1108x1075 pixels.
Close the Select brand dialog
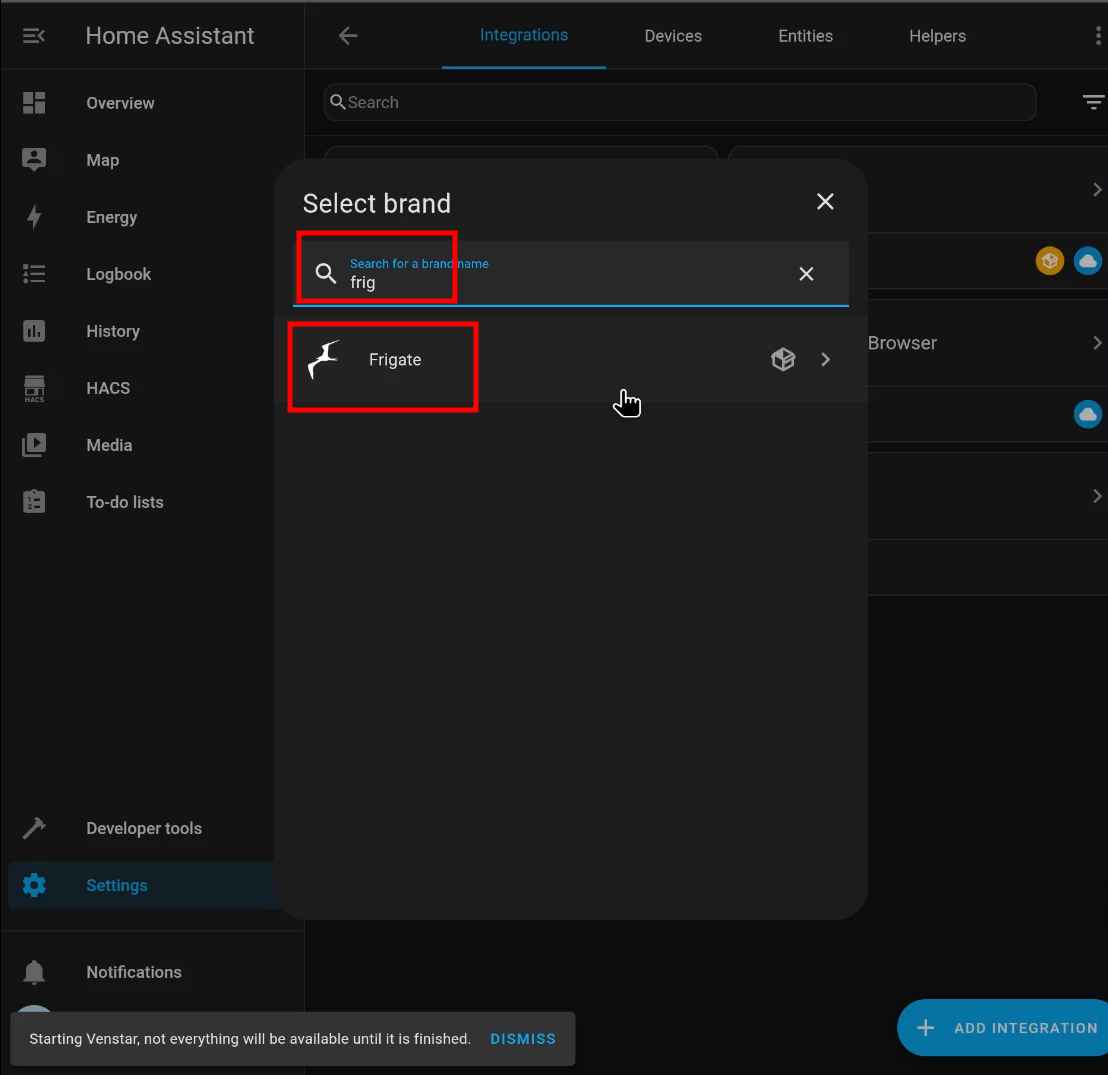pyautogui.click(x=825, y=202)
